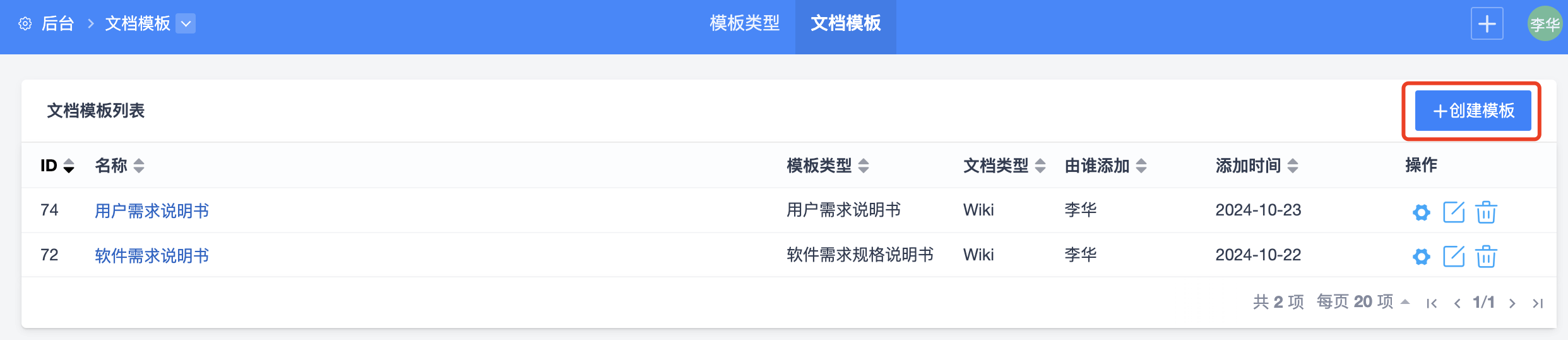This screenshot has height=340, width=1568.
Task: Open the 用户需求说明书 link
Action: point(151,210)
